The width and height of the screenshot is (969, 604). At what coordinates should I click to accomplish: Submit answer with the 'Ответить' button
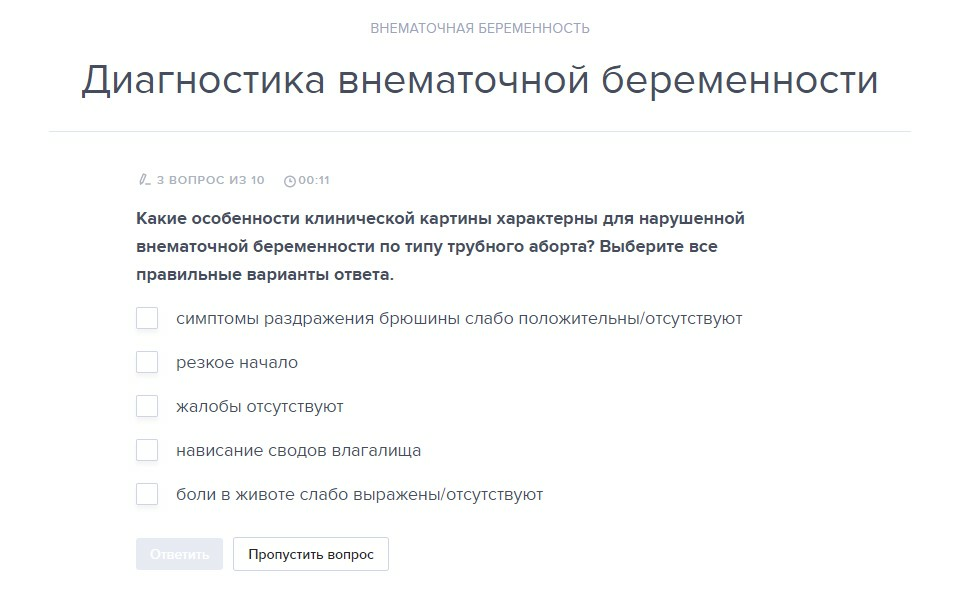pyautogui.click(x=179, y=554)
